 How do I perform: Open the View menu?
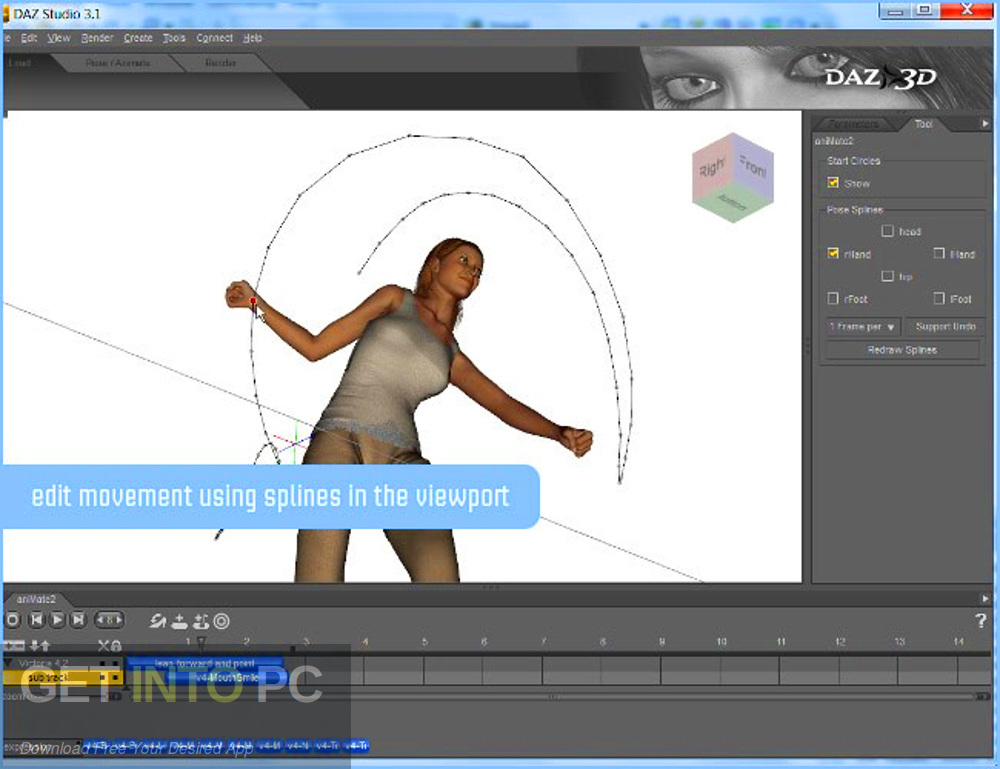(x=59, y=38)
